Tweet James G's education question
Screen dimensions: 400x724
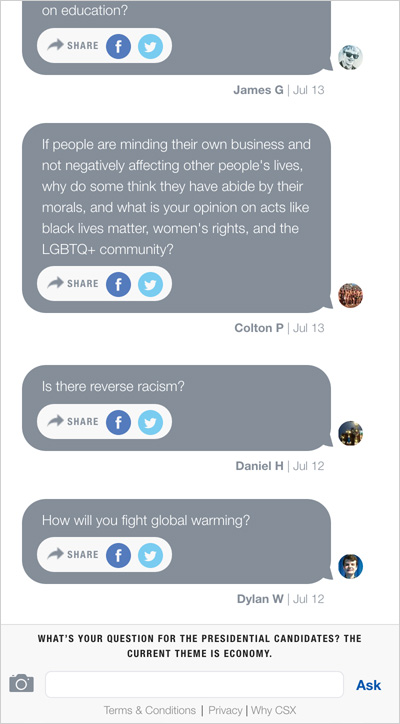(151, 46)
